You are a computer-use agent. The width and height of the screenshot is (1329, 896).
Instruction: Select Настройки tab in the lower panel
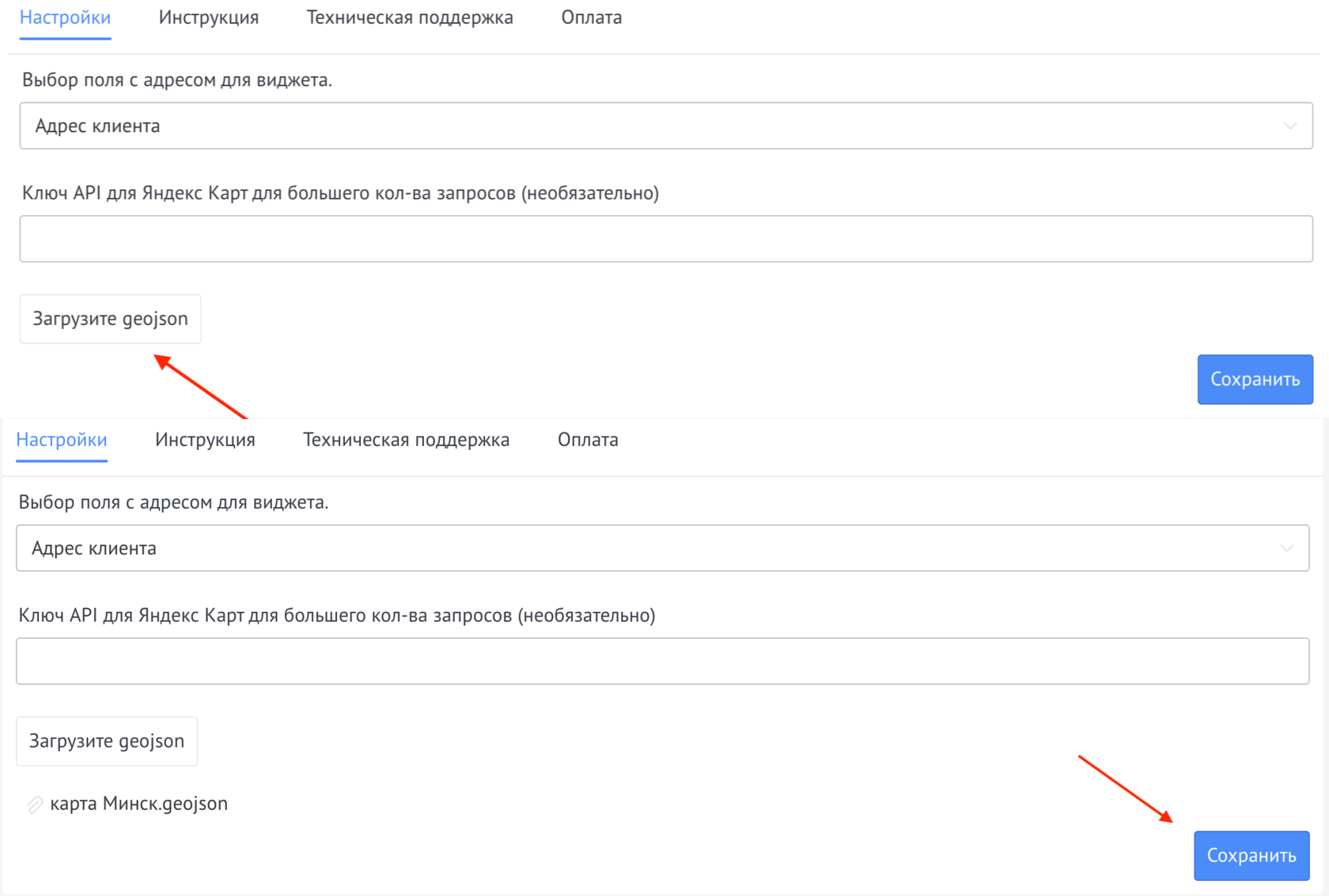click(62, 440)
